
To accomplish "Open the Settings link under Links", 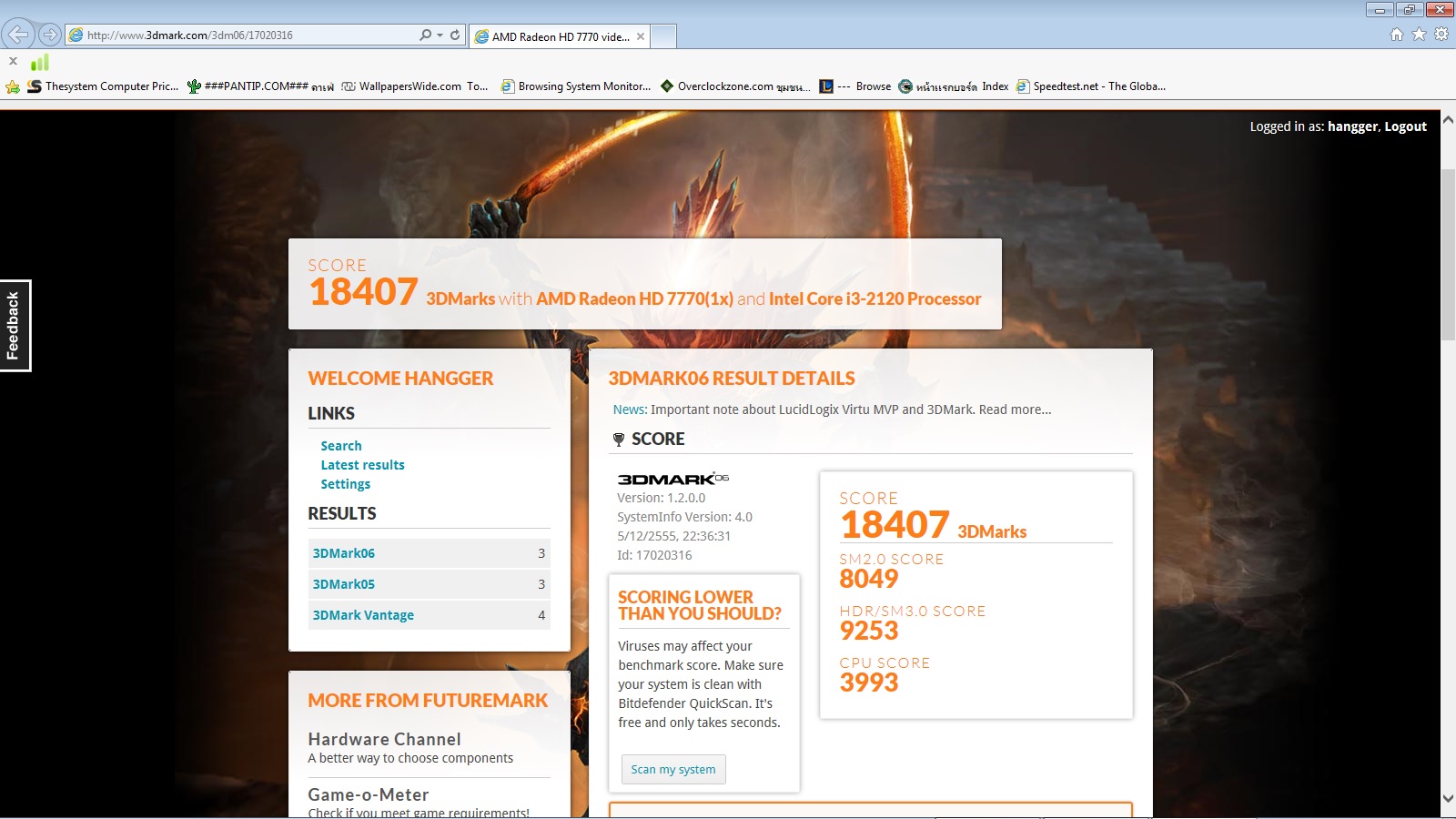I will 346,484.
